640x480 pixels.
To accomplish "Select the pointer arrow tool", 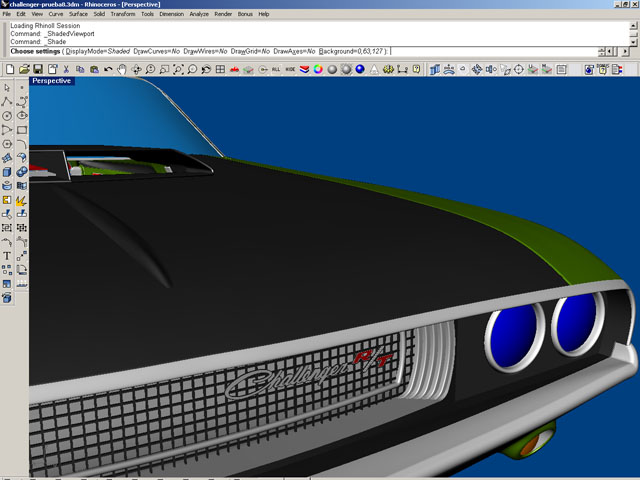I will (7, 88).
